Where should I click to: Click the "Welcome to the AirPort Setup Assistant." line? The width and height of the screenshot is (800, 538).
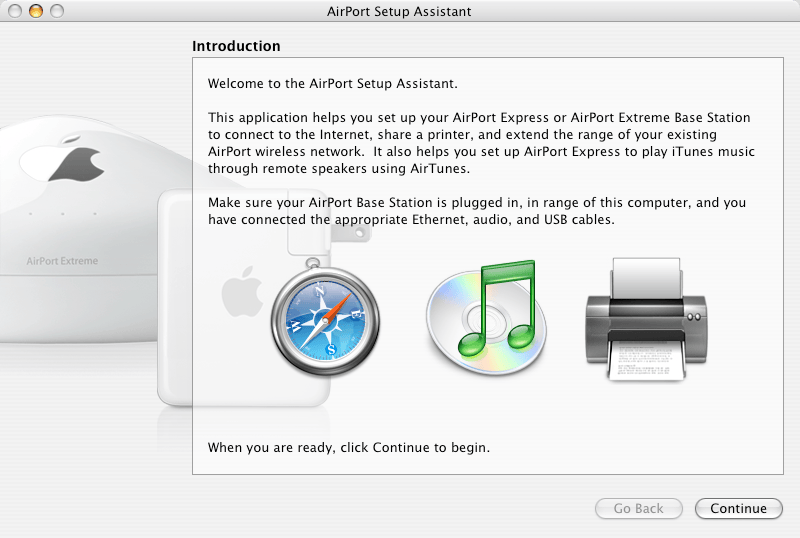[x=333, y=83]
